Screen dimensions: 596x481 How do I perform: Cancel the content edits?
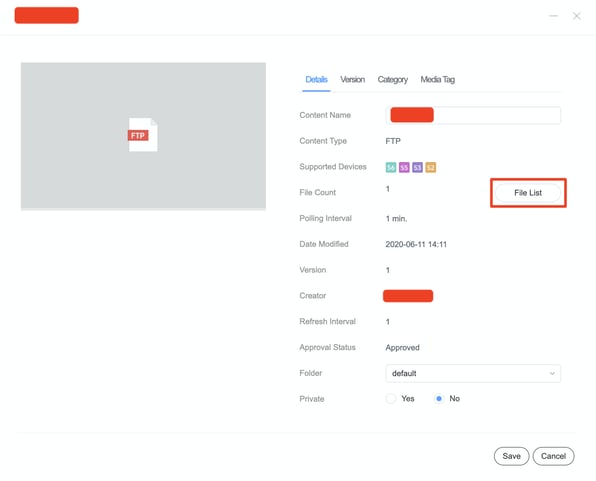tap(553, 456)
